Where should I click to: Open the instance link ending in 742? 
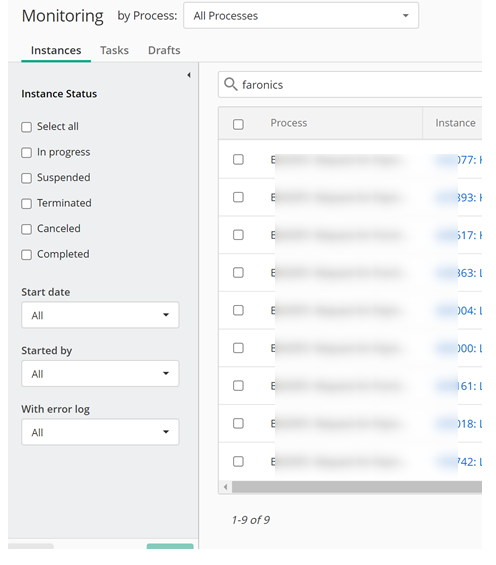[458, 462]
